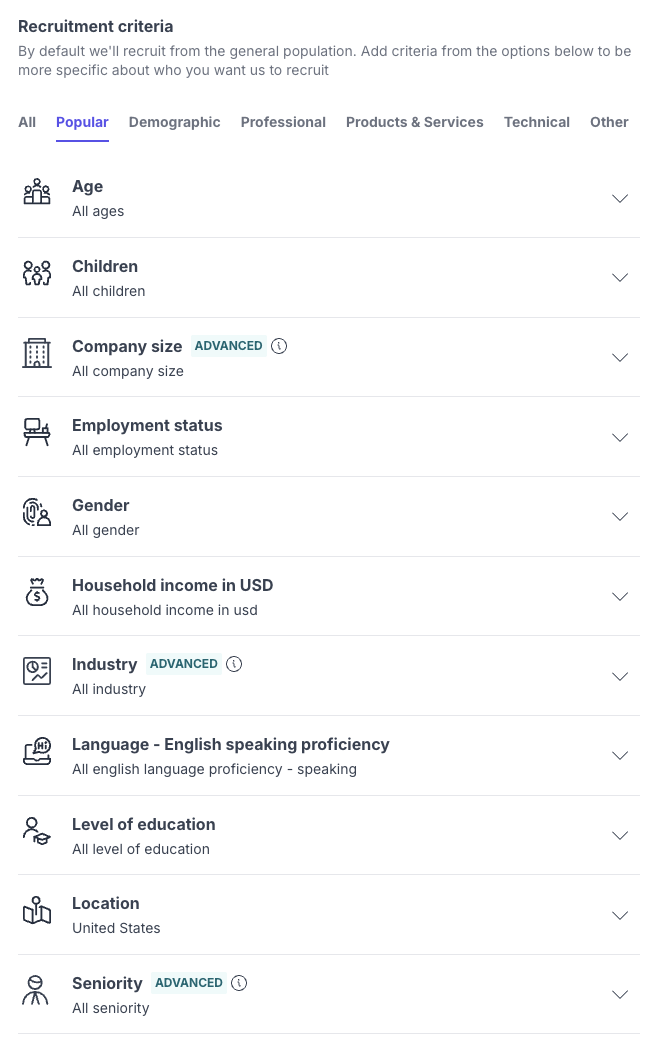The width and height of the screenshot is (658, 1056).
Task: Click the Company size building icon
Action: point(37,352)
